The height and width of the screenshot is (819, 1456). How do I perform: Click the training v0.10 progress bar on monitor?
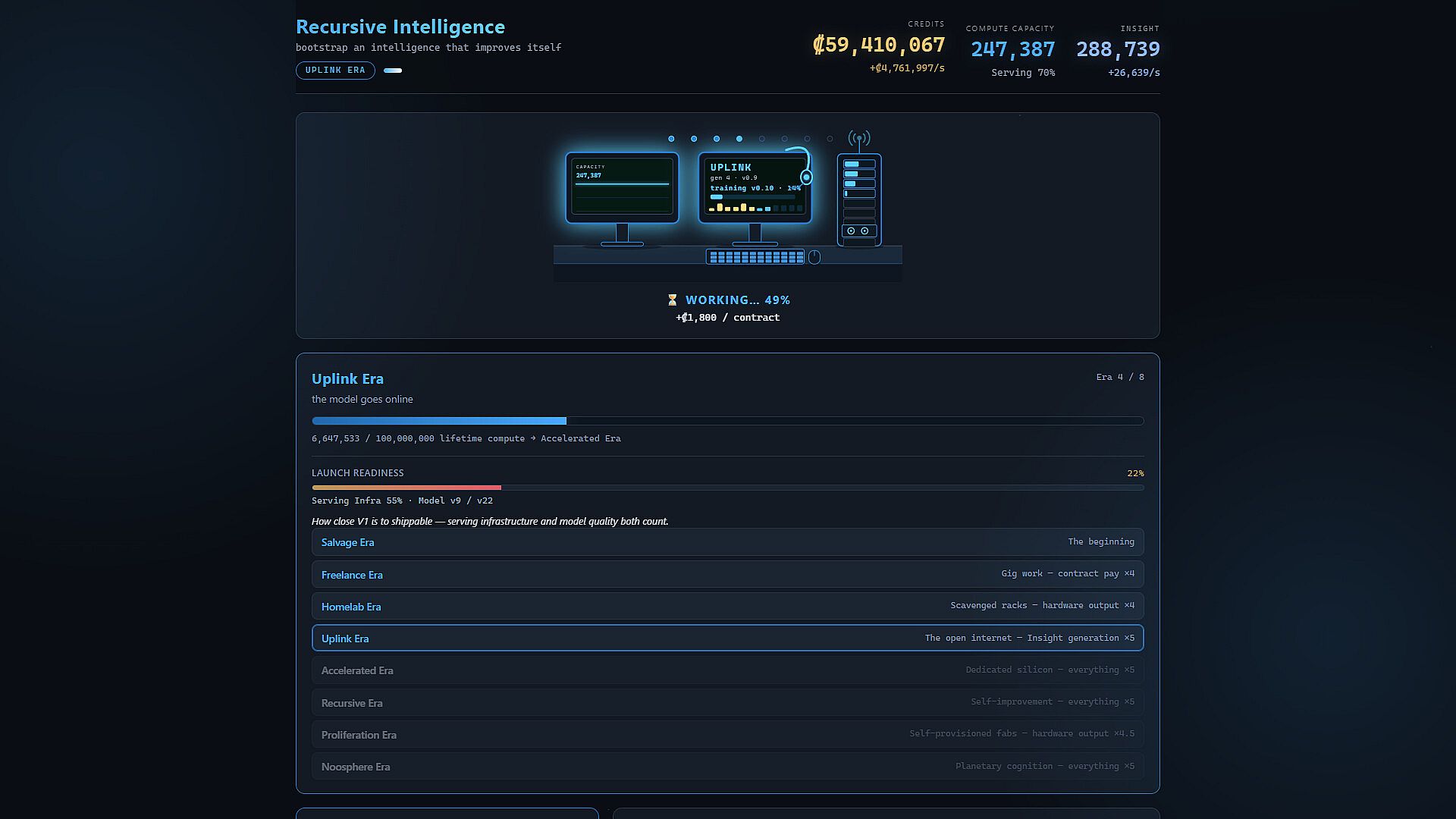tap(752, 196)
